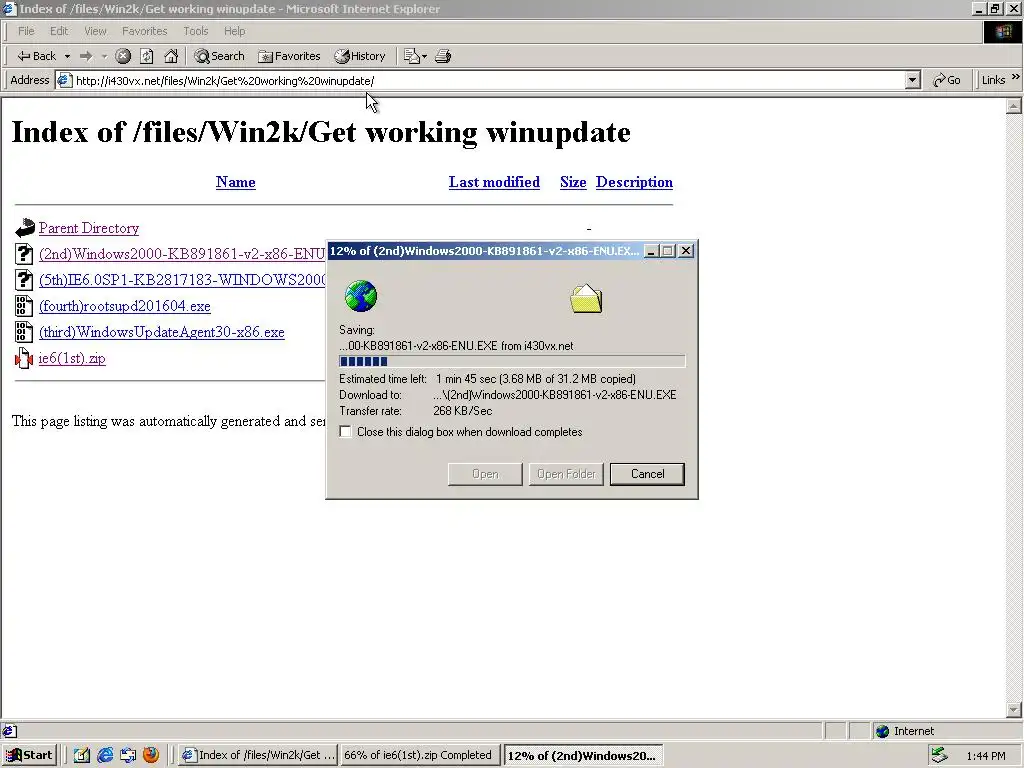Open the Search pane from the toolbar
The image size is (1024, 768).
(219, 56)
